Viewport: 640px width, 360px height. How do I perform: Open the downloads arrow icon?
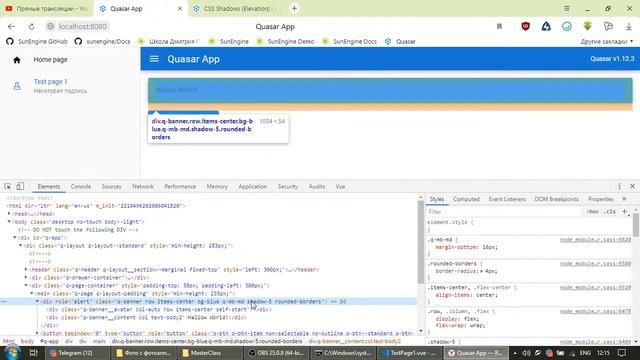tap(629, 27)
